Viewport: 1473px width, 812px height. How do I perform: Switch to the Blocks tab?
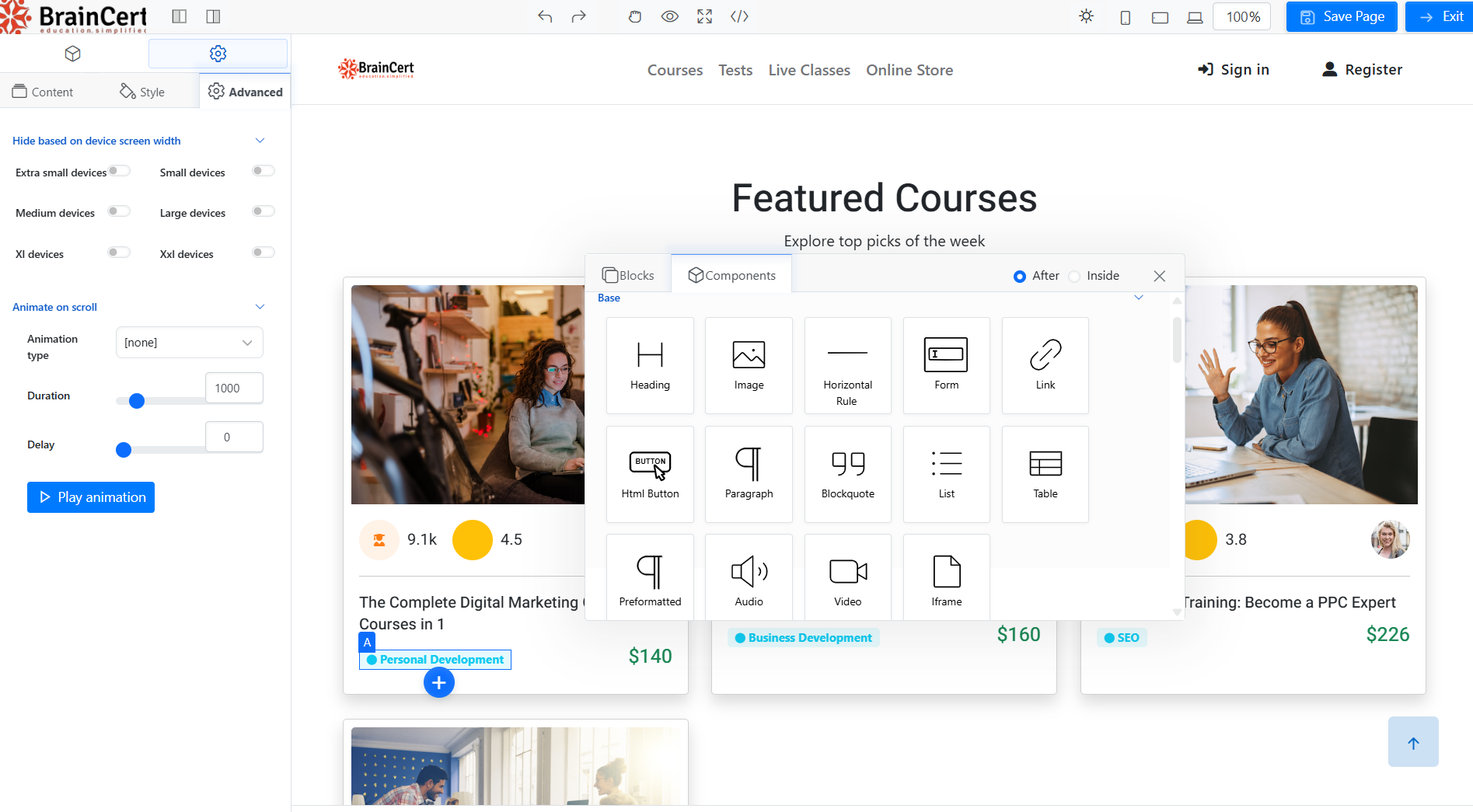click(628, 274)
